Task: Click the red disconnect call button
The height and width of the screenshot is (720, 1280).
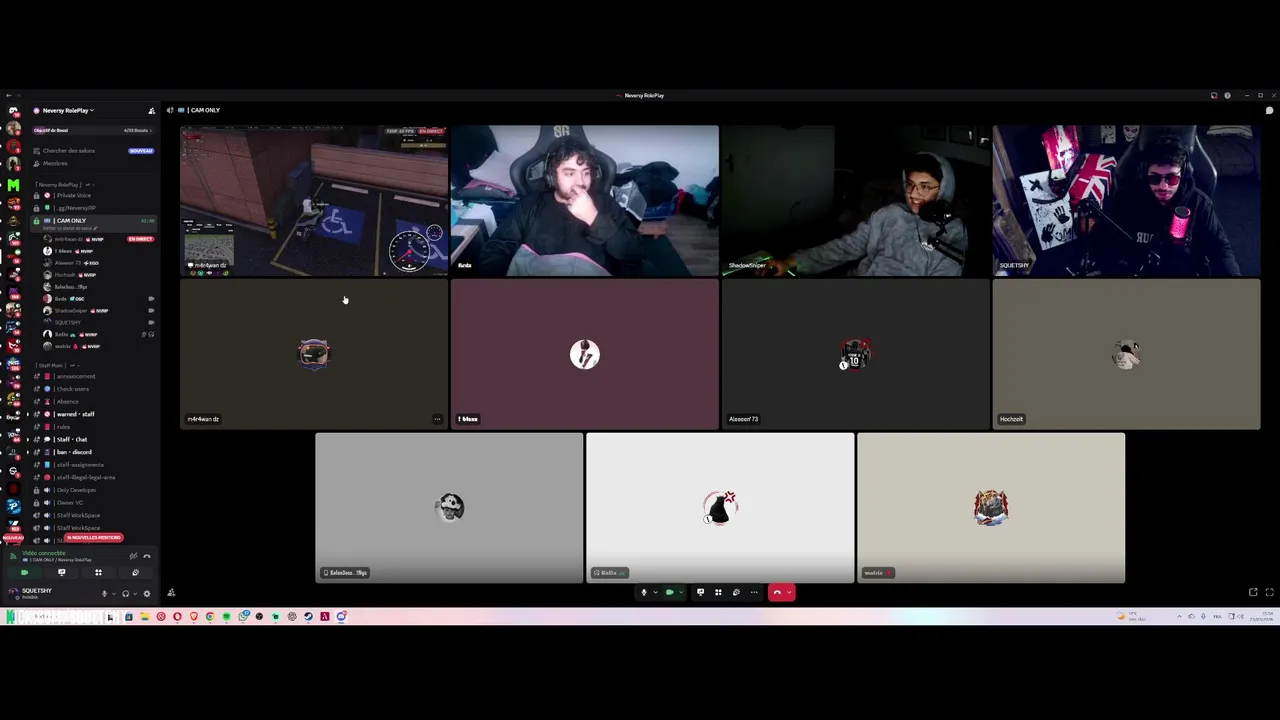Action: (777, 592)
